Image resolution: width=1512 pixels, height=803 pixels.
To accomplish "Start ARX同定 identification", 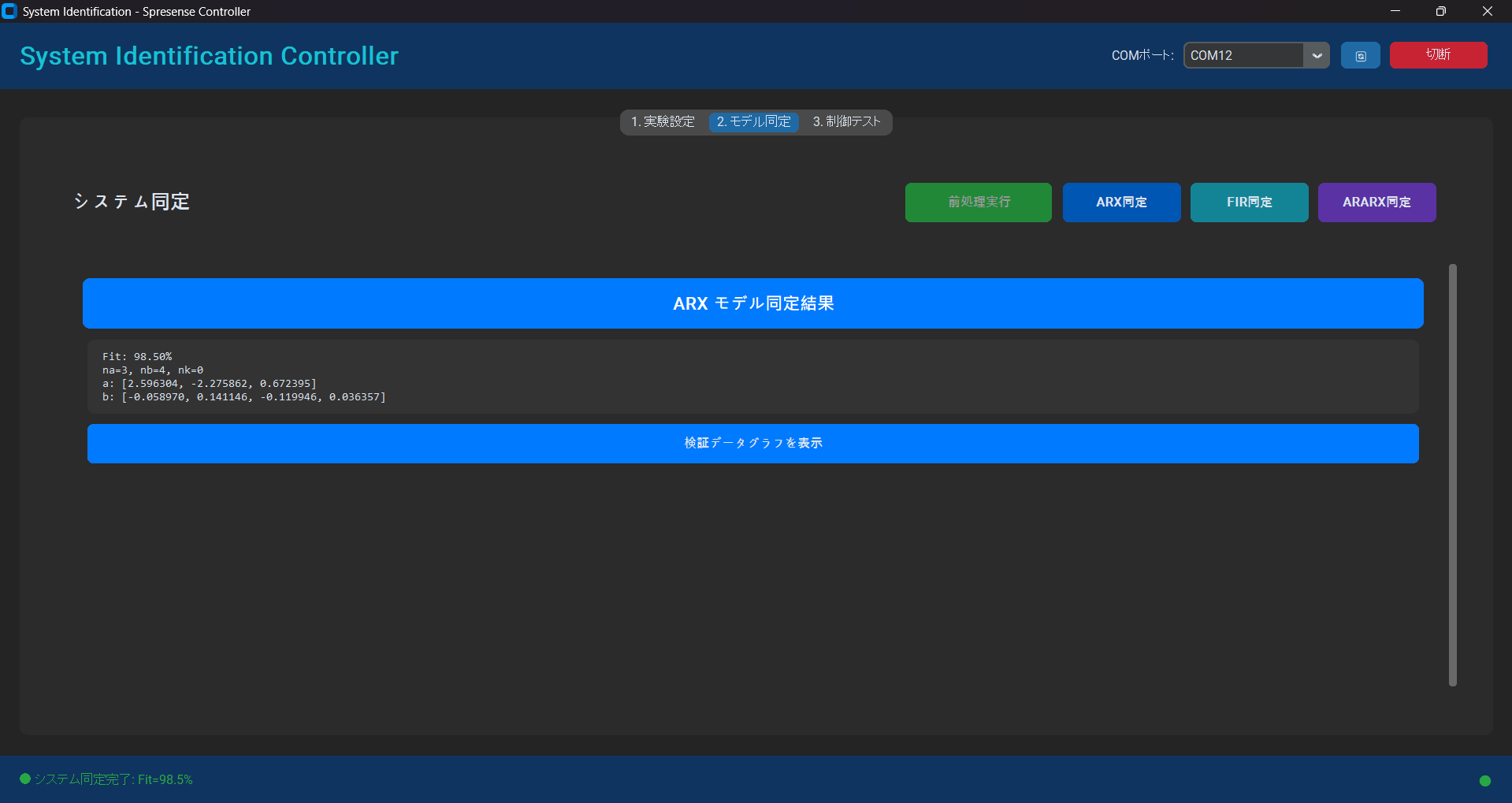I will pyautogui.click(x=1121, y=203).
